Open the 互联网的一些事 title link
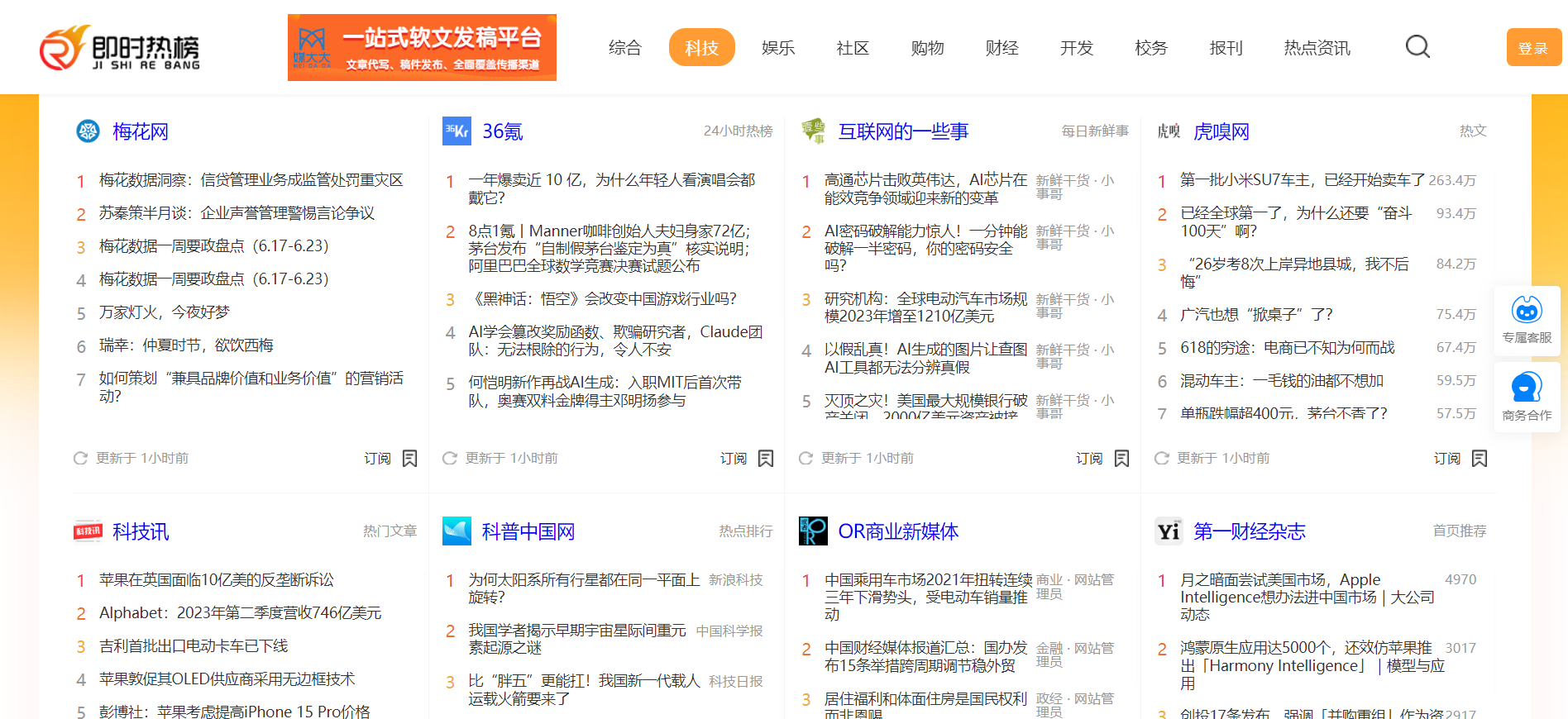The image size is (1568, 719). click(903, 131)
